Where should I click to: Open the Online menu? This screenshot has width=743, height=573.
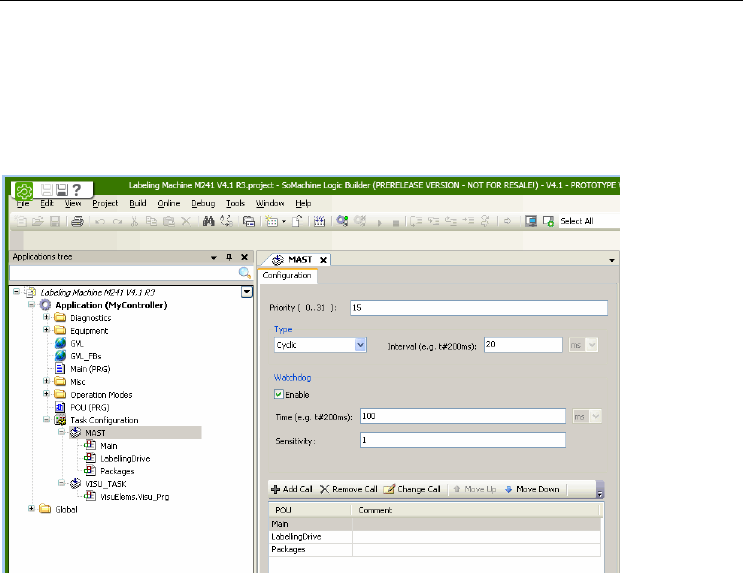click(x=169, y=203)
